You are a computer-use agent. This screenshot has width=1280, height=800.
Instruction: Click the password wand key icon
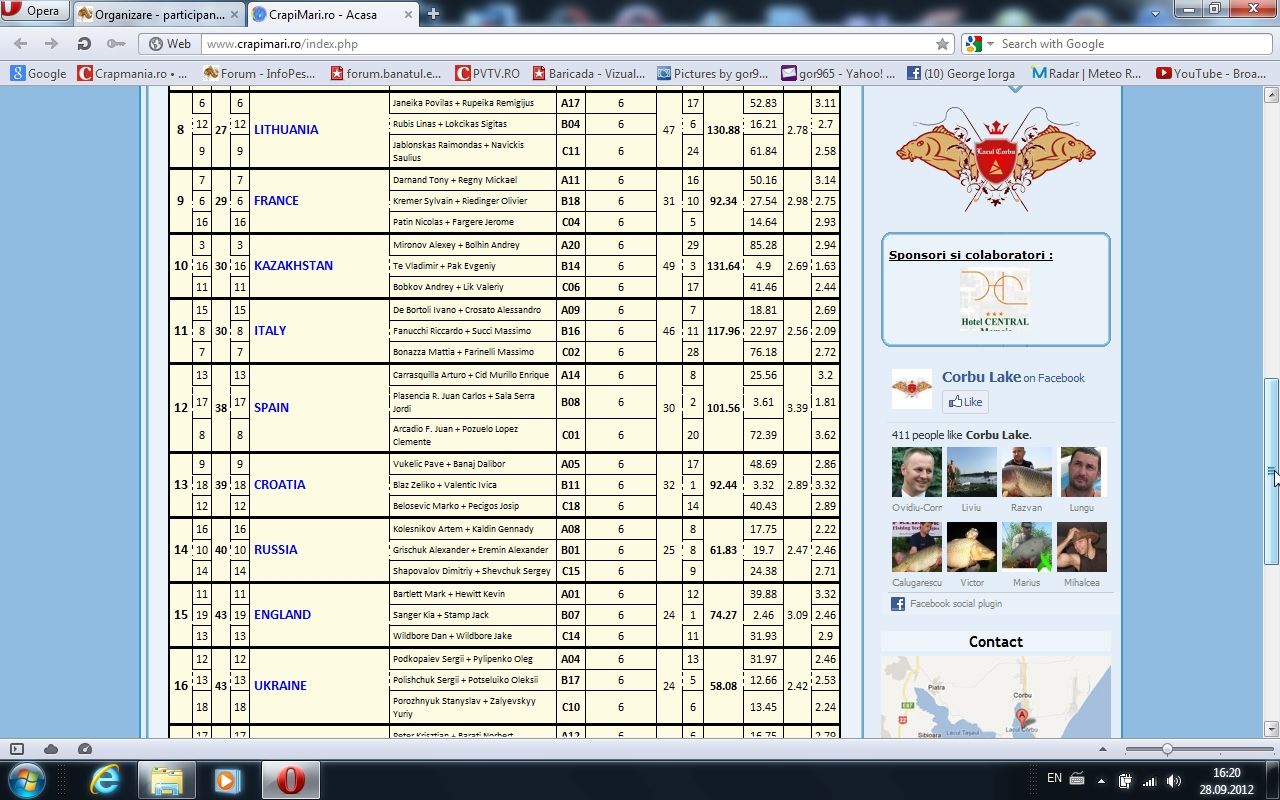pos(116,44)
